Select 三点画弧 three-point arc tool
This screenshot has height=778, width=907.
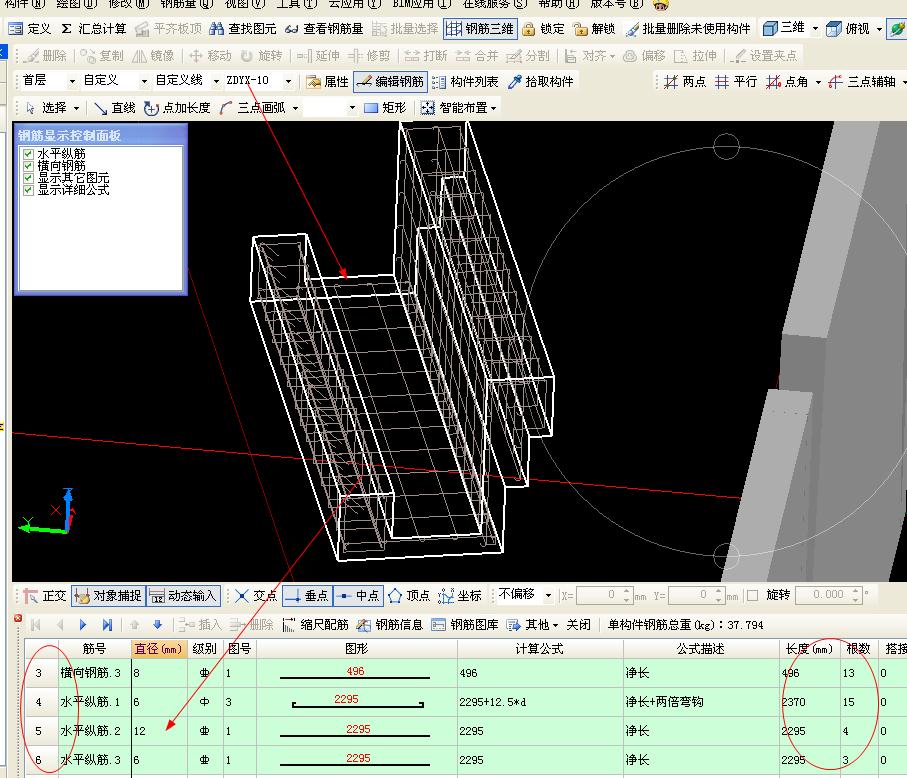click(252, 108)
